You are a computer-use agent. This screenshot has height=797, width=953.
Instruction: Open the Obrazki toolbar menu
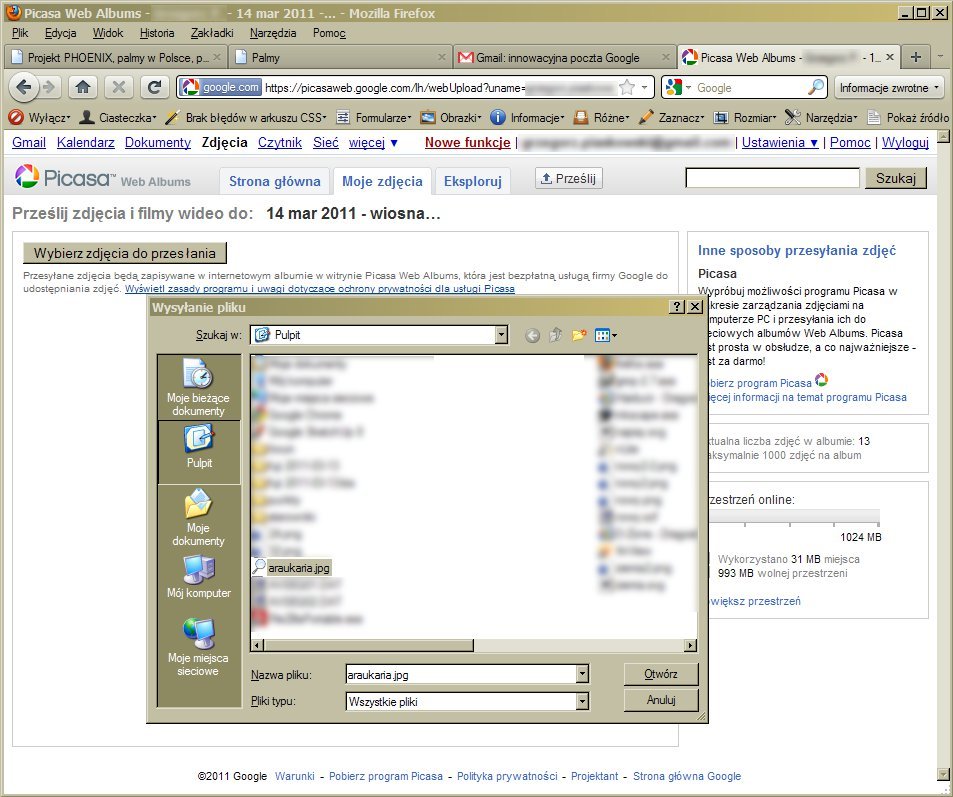coord(451,117)
